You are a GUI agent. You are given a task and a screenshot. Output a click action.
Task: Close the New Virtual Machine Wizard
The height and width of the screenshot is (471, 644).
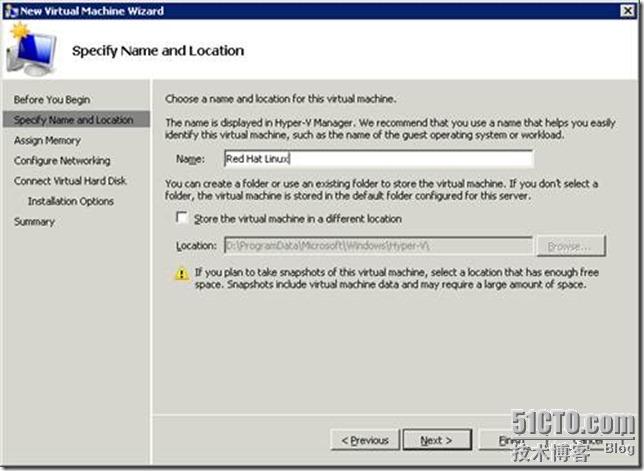click(628, 11)
